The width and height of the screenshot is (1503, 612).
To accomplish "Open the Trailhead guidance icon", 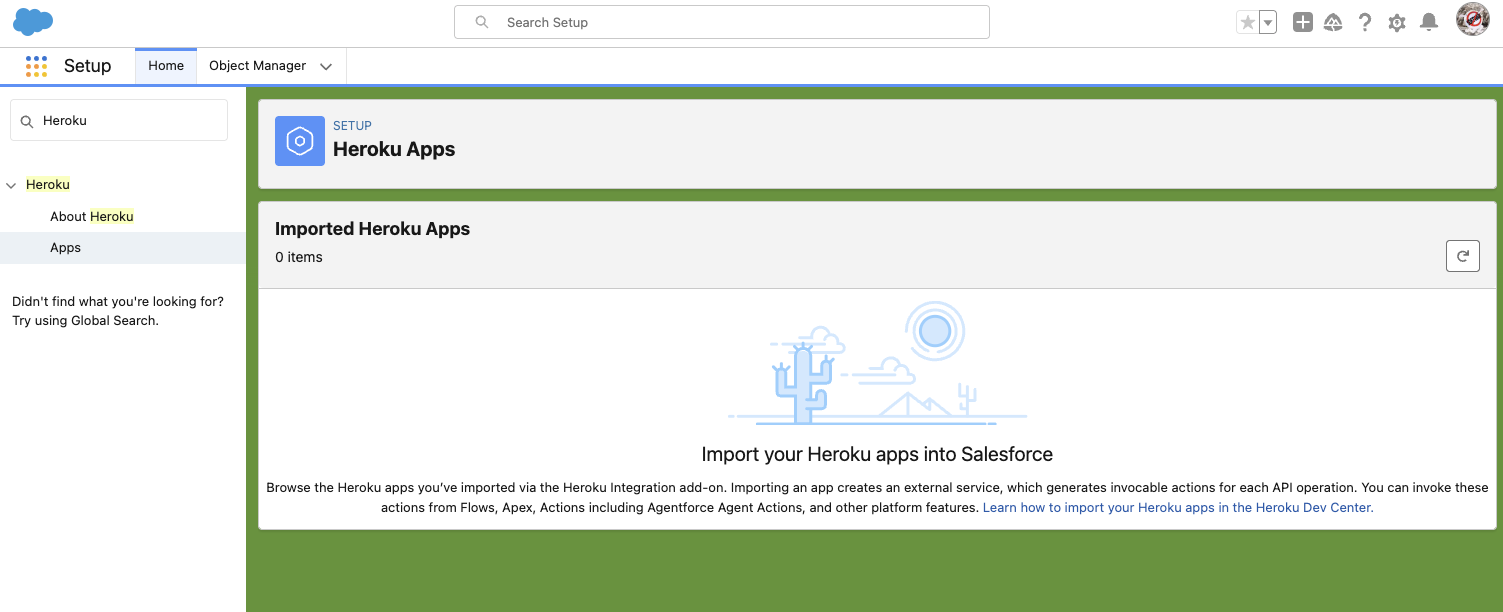I will pyautogui.click(x=1333, y=22).
